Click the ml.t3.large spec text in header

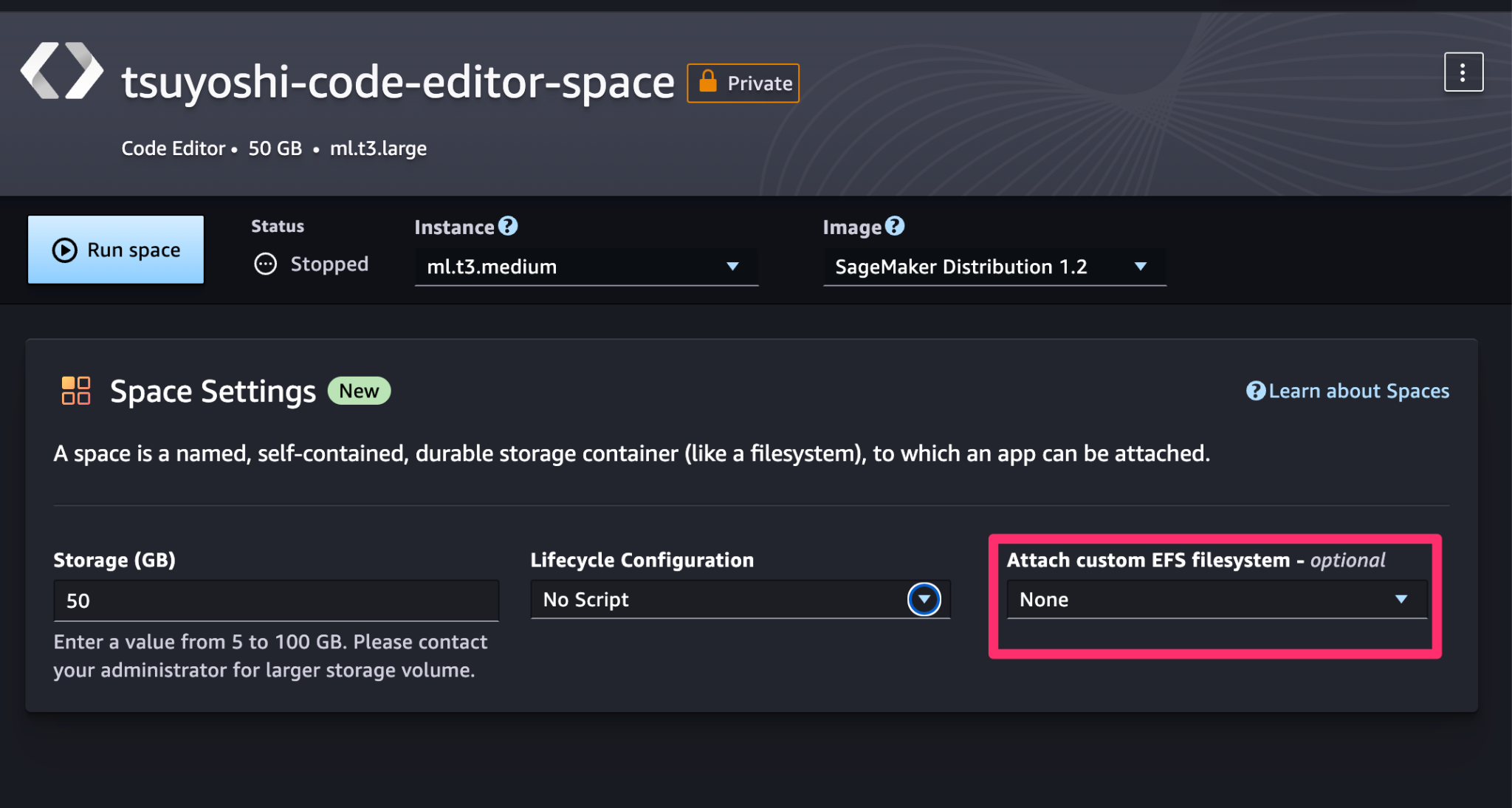(378, 148)
